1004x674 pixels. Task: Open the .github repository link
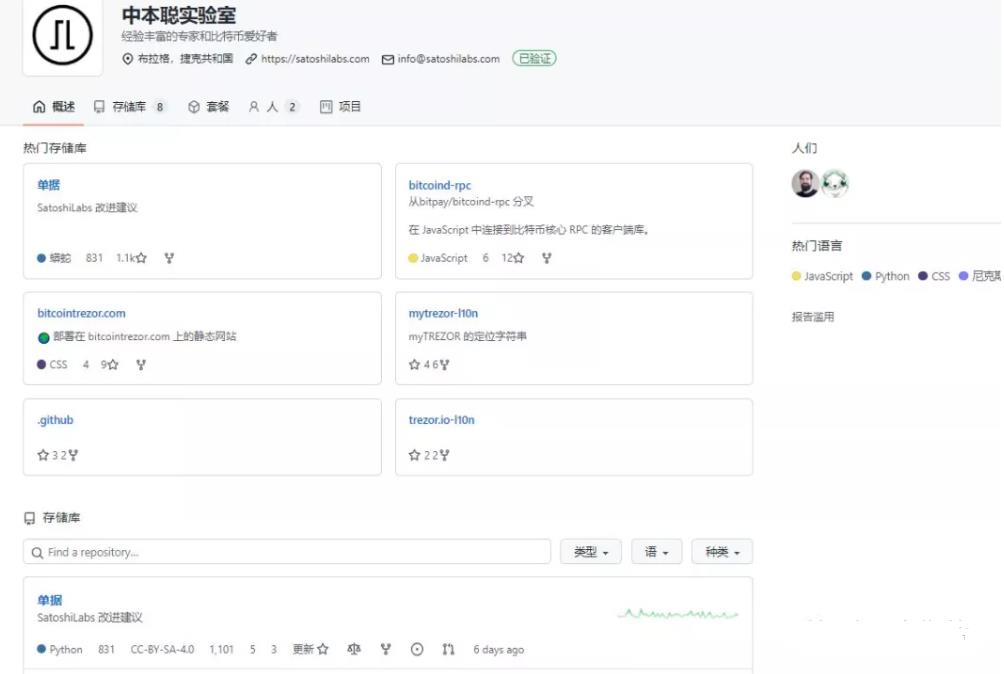click(x=55, y=420)
